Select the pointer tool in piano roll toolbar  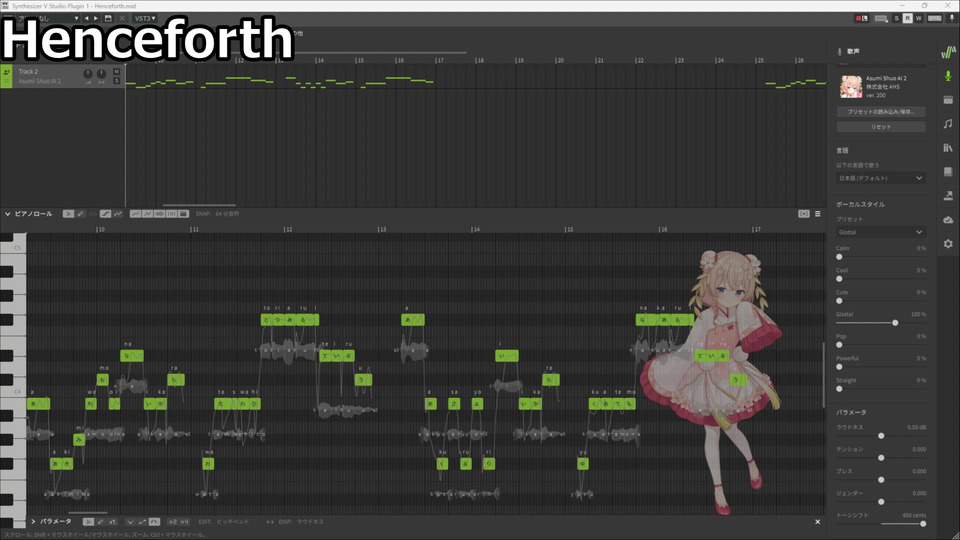pyautogui.click(x=69, y=214)
